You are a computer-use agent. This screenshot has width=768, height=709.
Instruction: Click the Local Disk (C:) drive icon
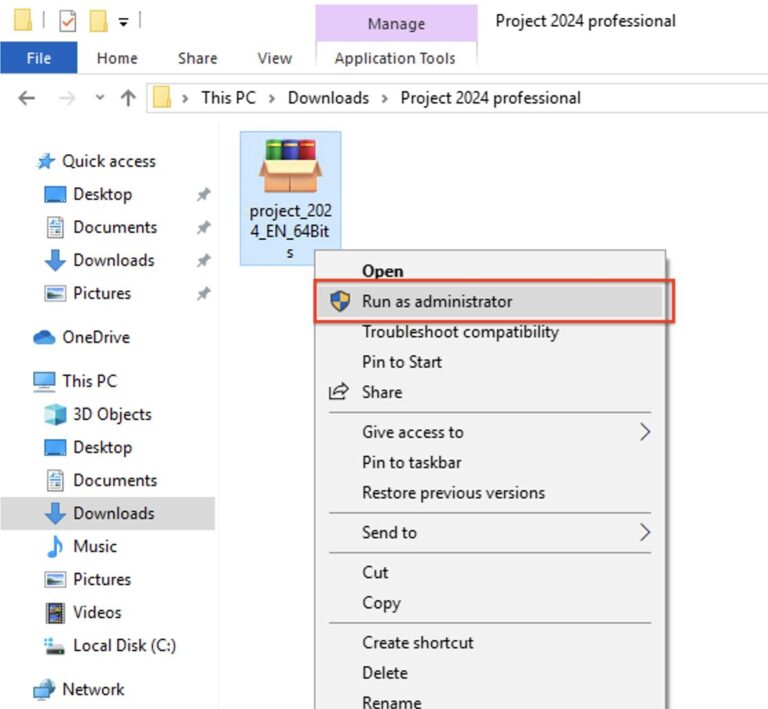pyautogui.click(x=54, y=646)
